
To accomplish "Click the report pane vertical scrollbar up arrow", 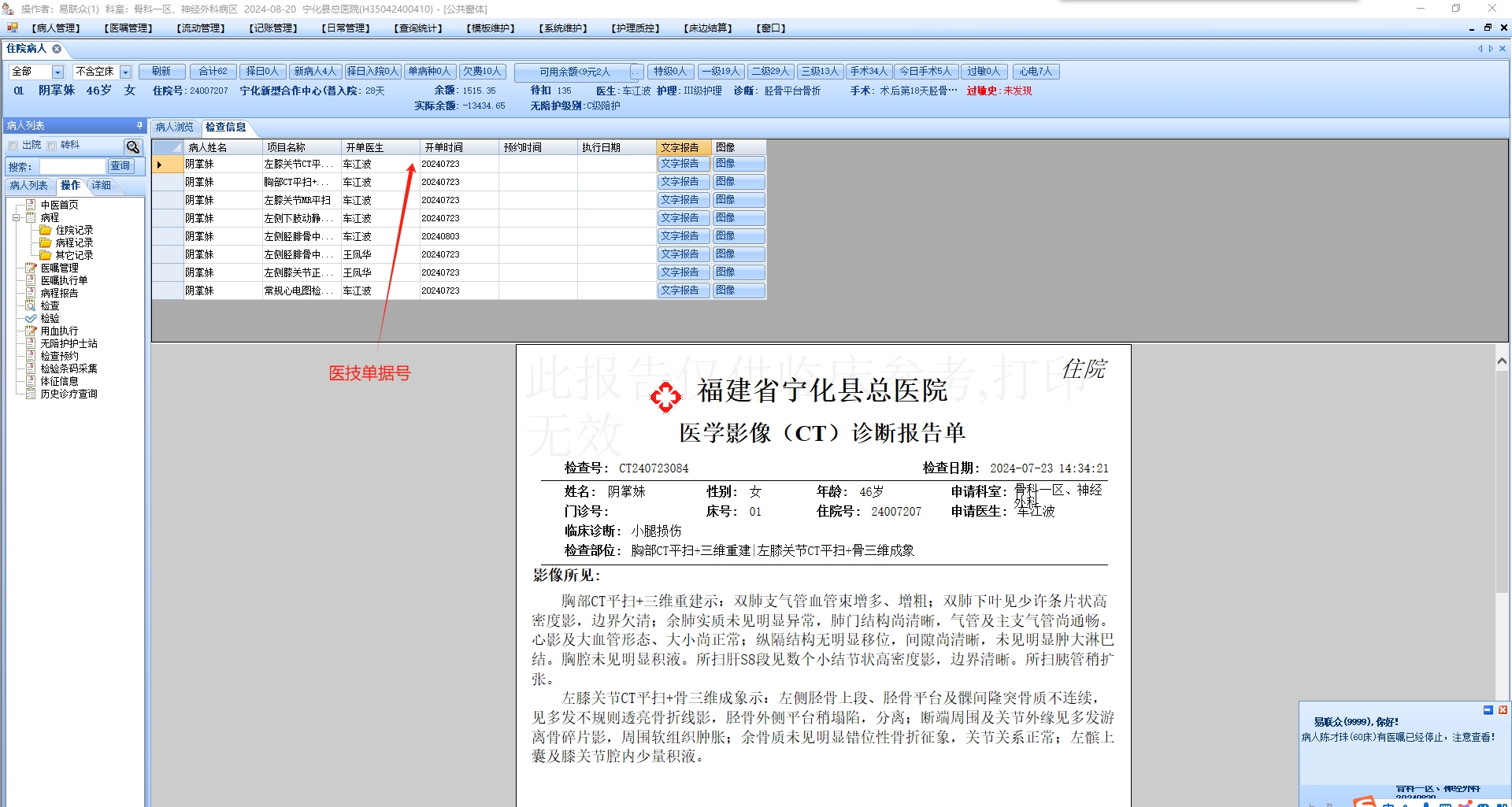I will 1502,361.
